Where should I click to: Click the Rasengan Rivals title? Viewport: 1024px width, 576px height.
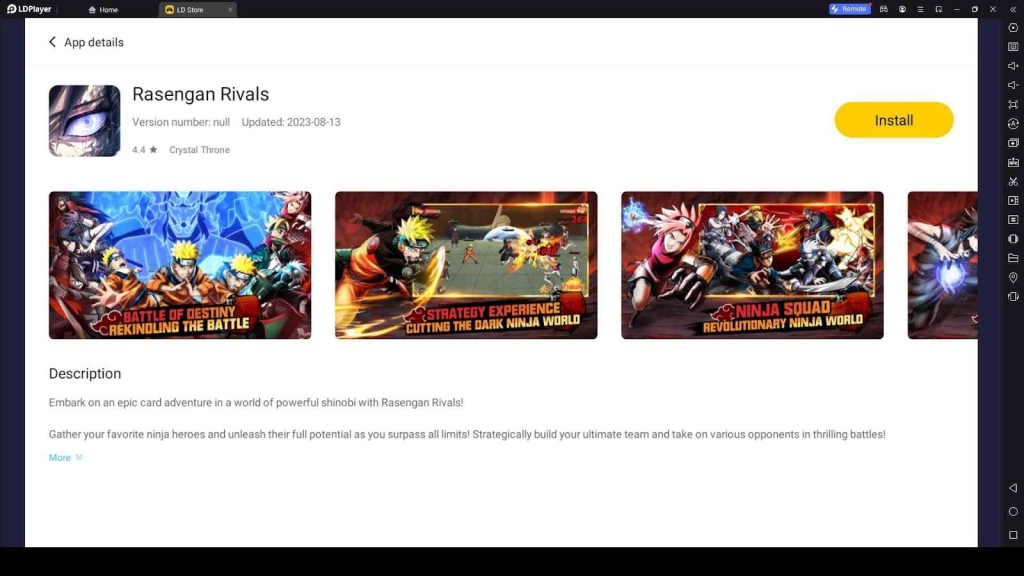tap(200, 94)
